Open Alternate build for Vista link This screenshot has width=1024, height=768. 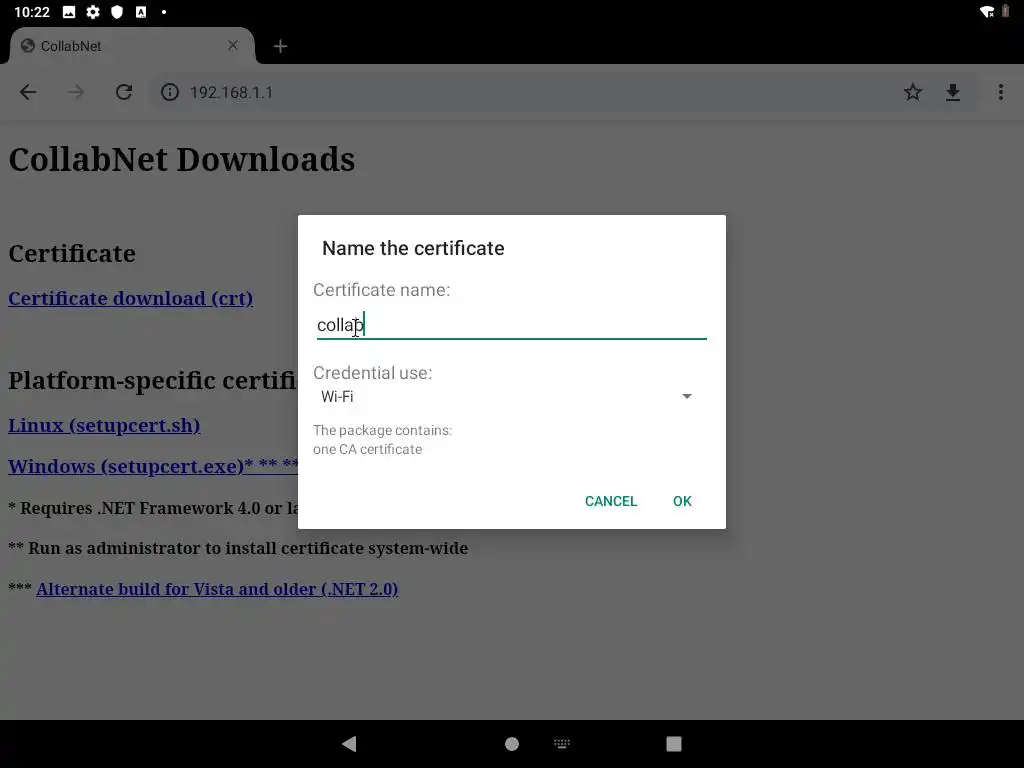tap(217, 589)
